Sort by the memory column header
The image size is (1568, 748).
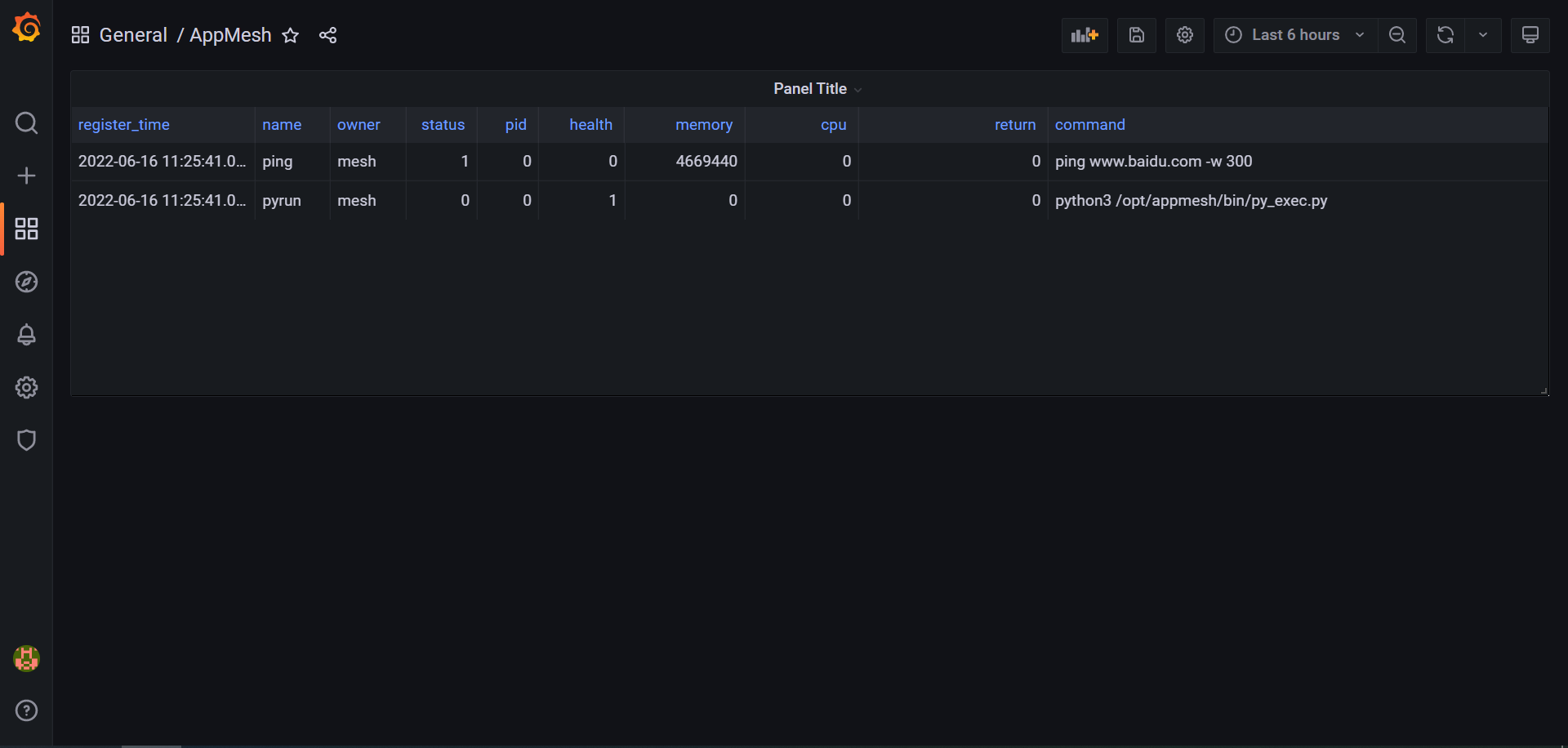(x=704, y=125)
